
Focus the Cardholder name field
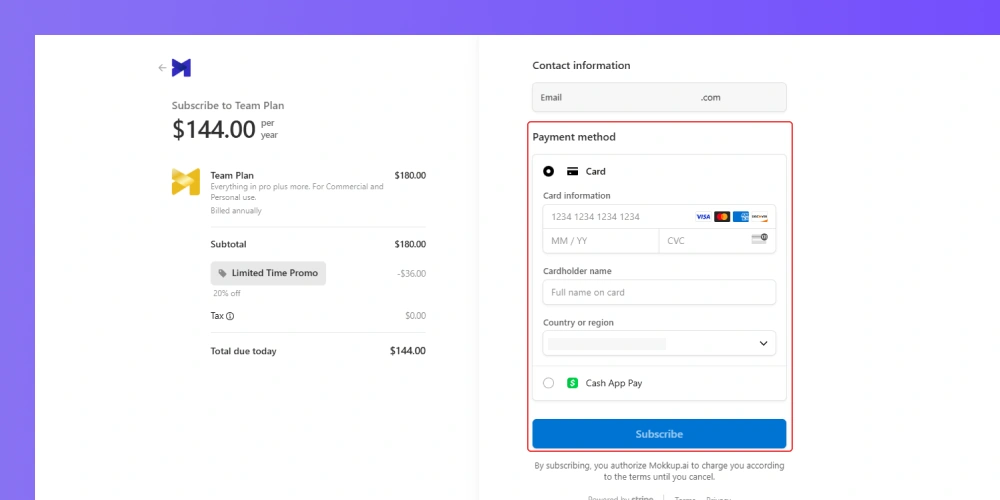point(659,292)
